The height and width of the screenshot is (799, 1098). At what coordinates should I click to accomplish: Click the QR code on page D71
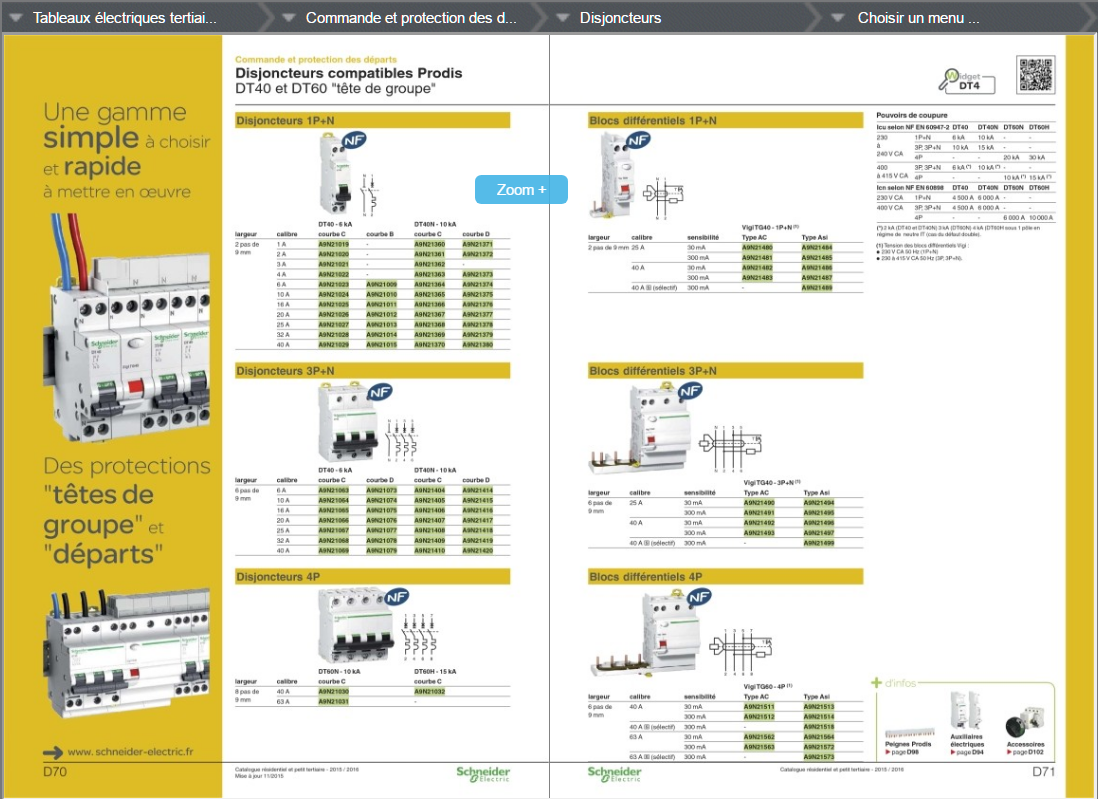(1036, 75)
